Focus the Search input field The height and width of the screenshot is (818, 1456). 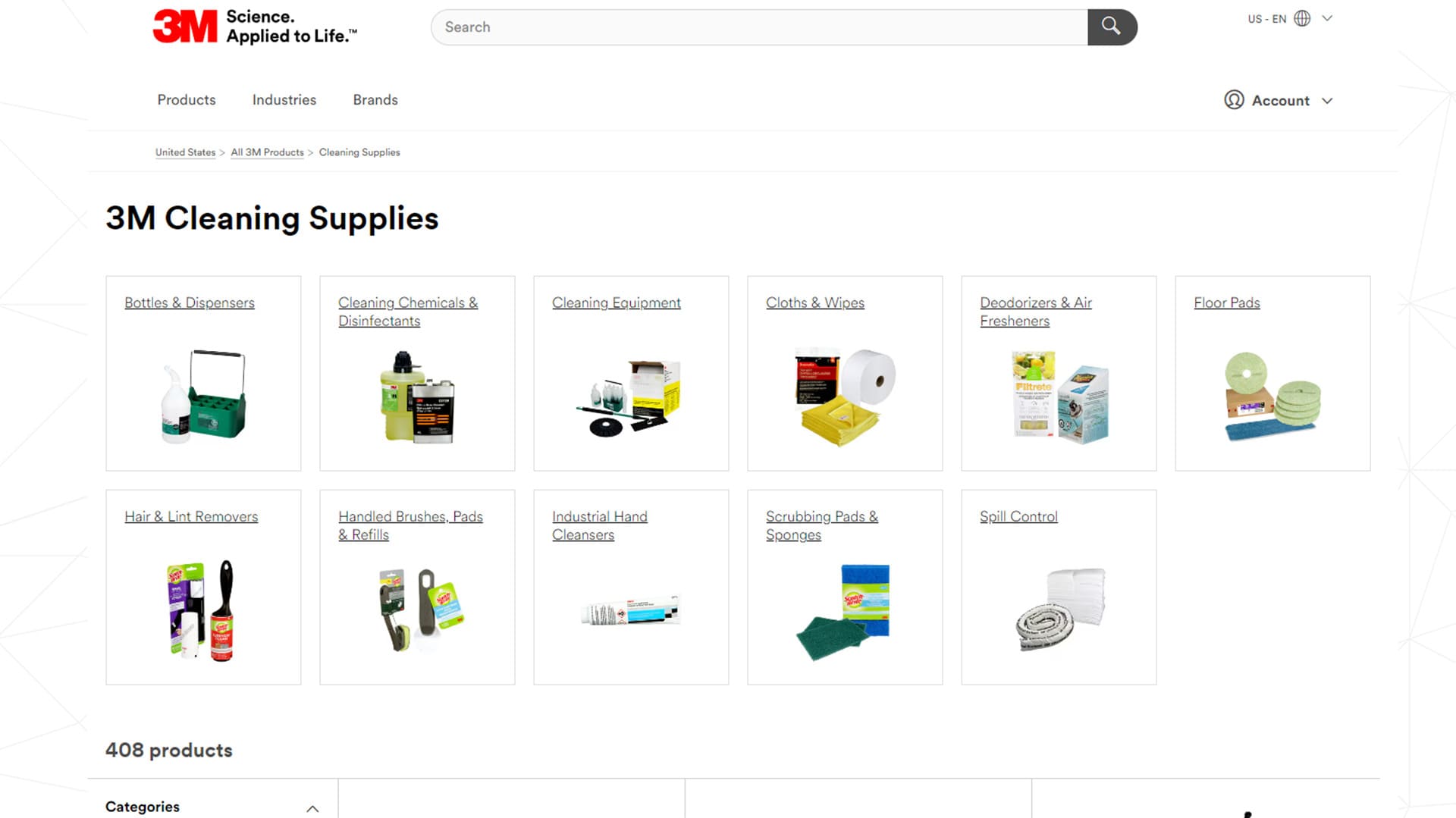[x=759, y=27]
